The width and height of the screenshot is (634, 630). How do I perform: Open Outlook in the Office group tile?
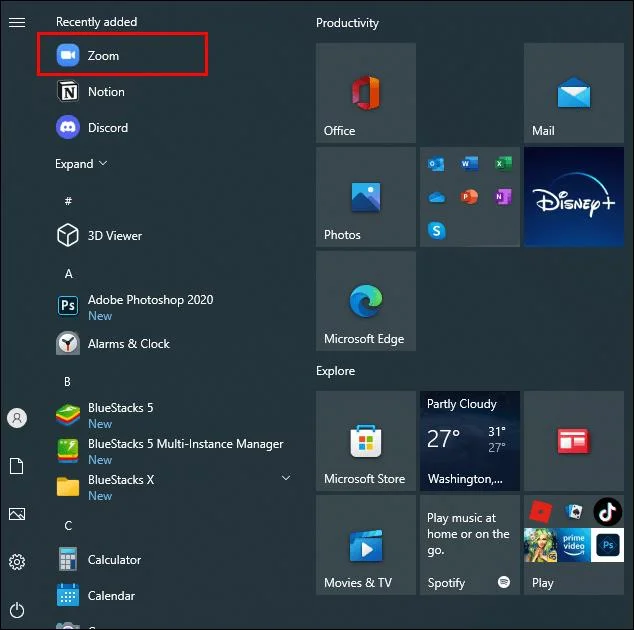[436, 164]
